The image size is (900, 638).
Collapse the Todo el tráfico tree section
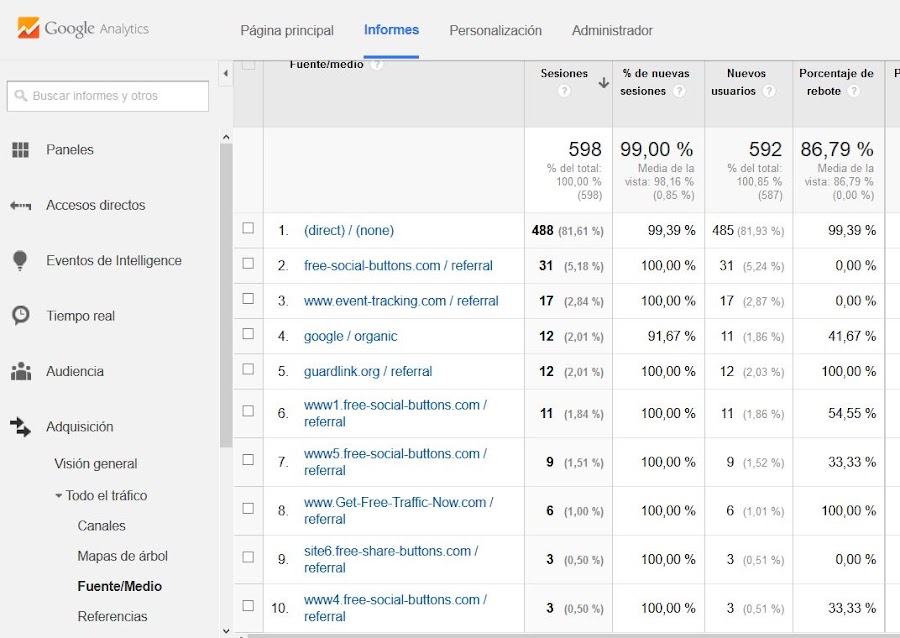point(59,496)
